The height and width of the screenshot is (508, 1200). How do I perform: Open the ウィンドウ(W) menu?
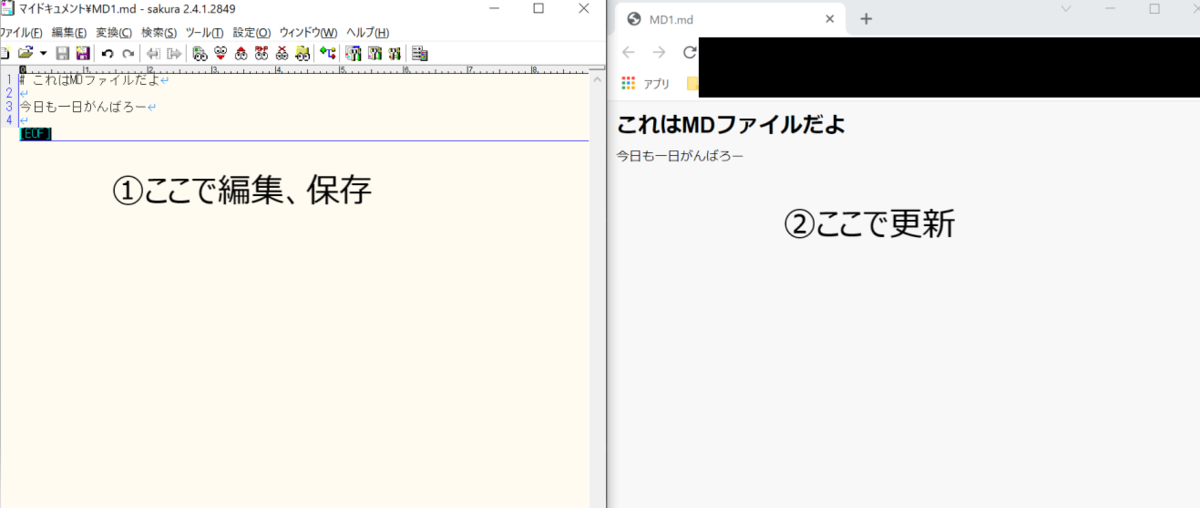[x=308, y=33]
